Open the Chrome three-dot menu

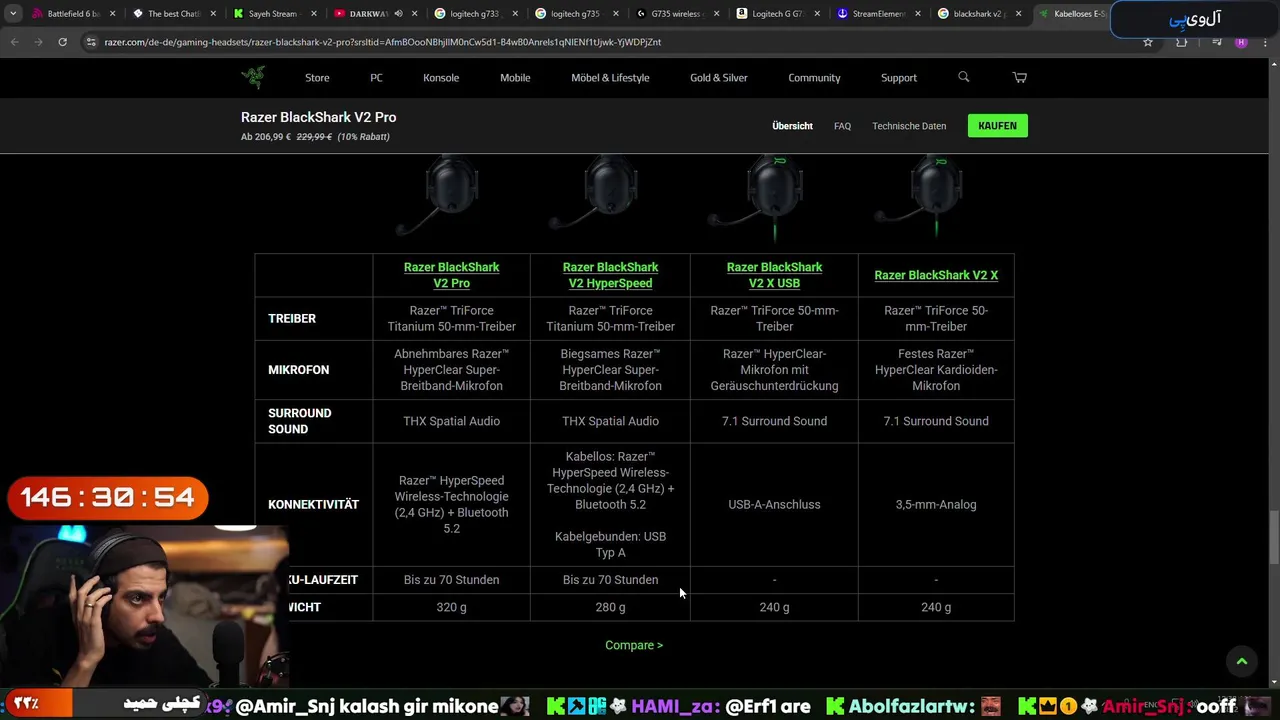(1266, 42)
